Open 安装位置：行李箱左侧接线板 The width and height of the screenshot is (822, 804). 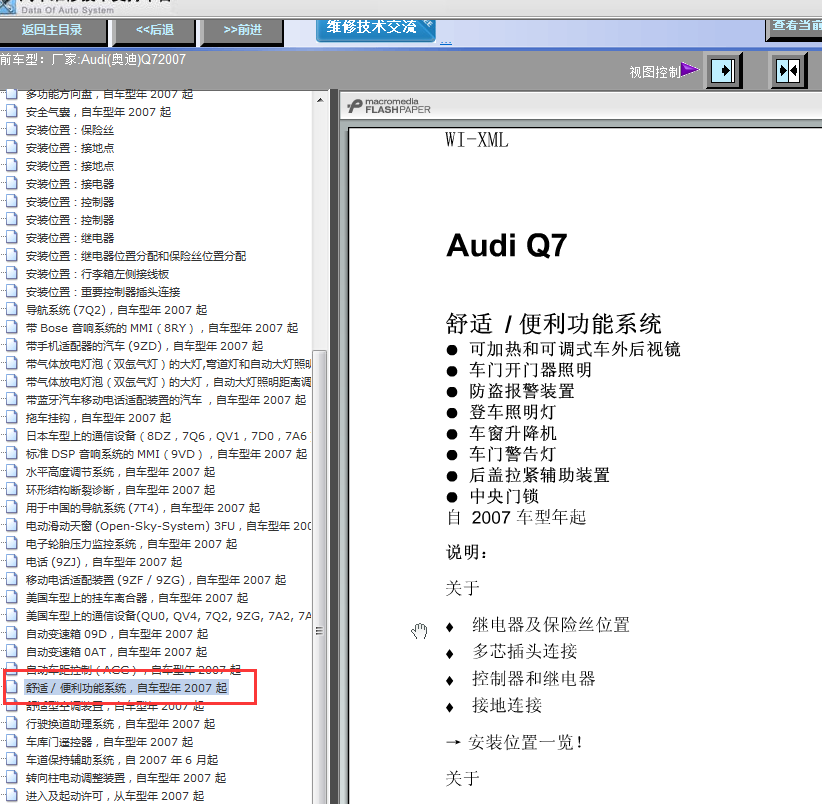(98, 274)
